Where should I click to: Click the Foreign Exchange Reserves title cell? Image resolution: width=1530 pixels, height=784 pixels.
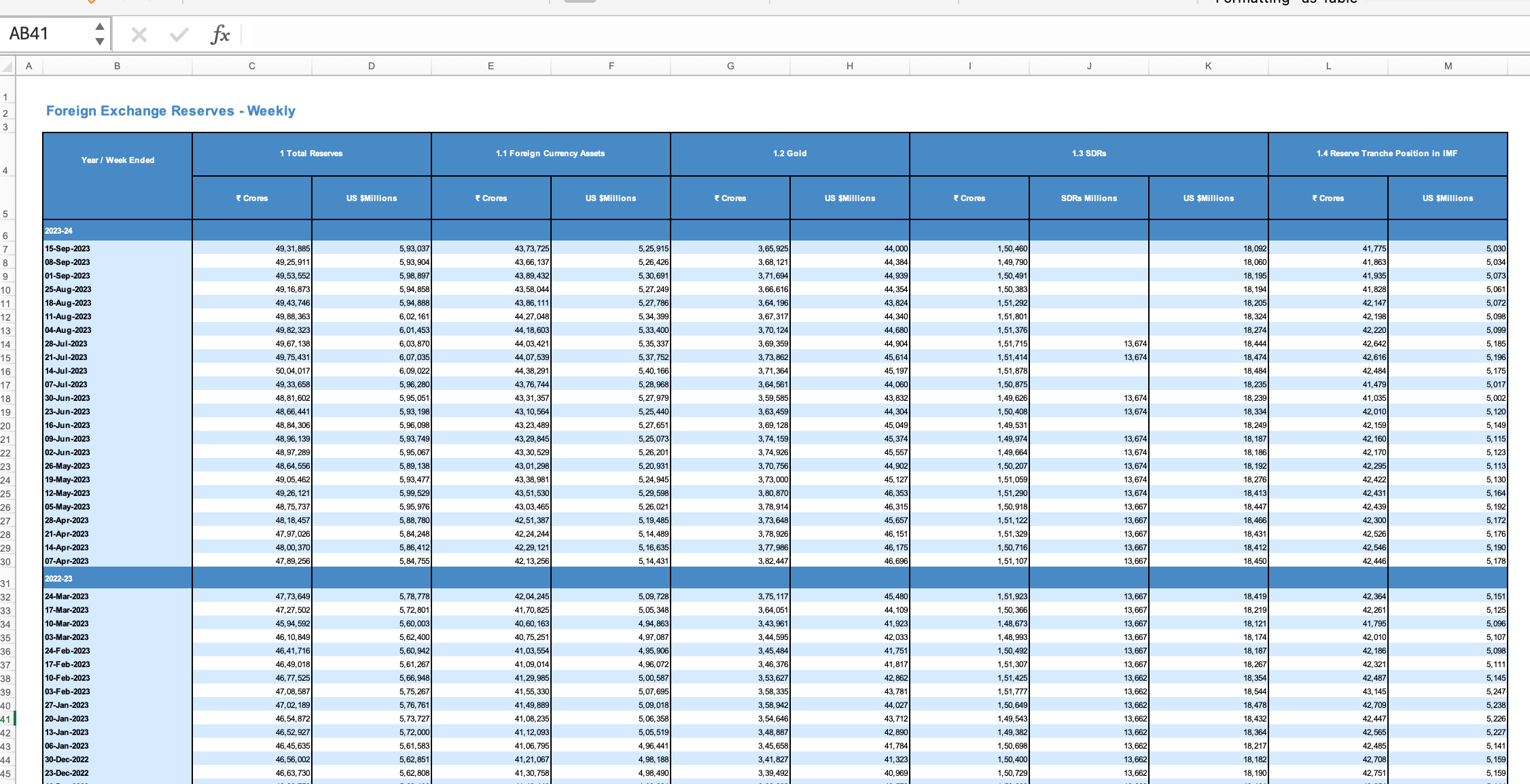click(x=171, y=111)
